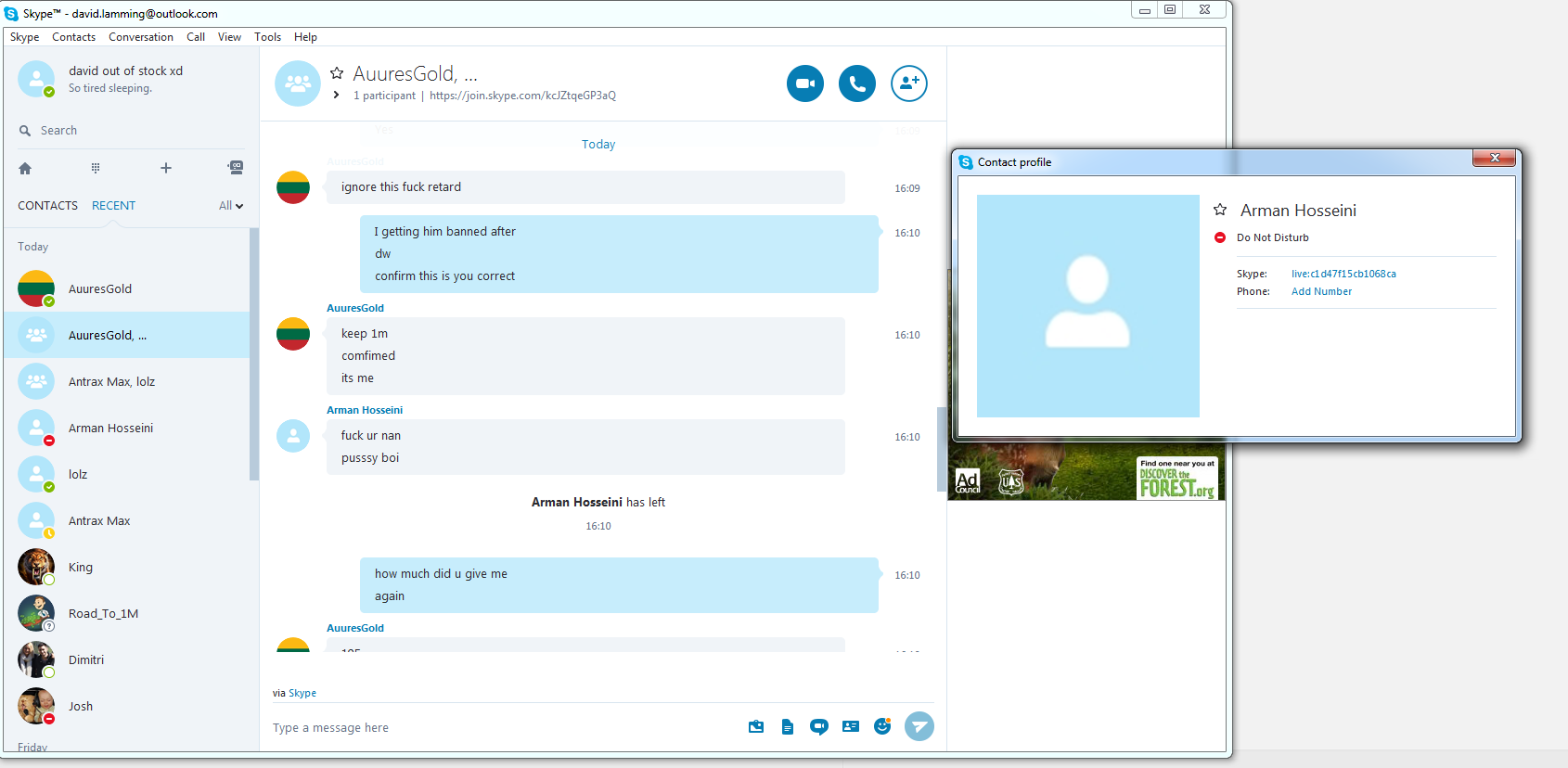This screenshot has height=768, width=1568.
Task: Start a voice call in the conversation
Action: [857, 83]
